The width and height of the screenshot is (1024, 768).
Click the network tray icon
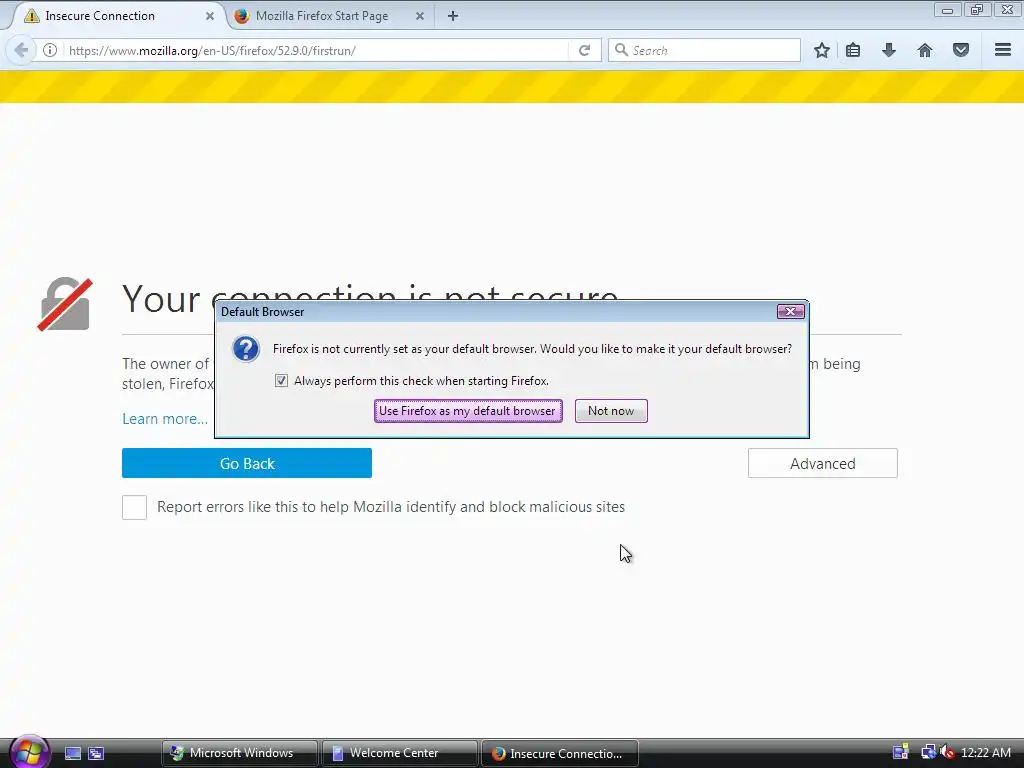(927, 752)
